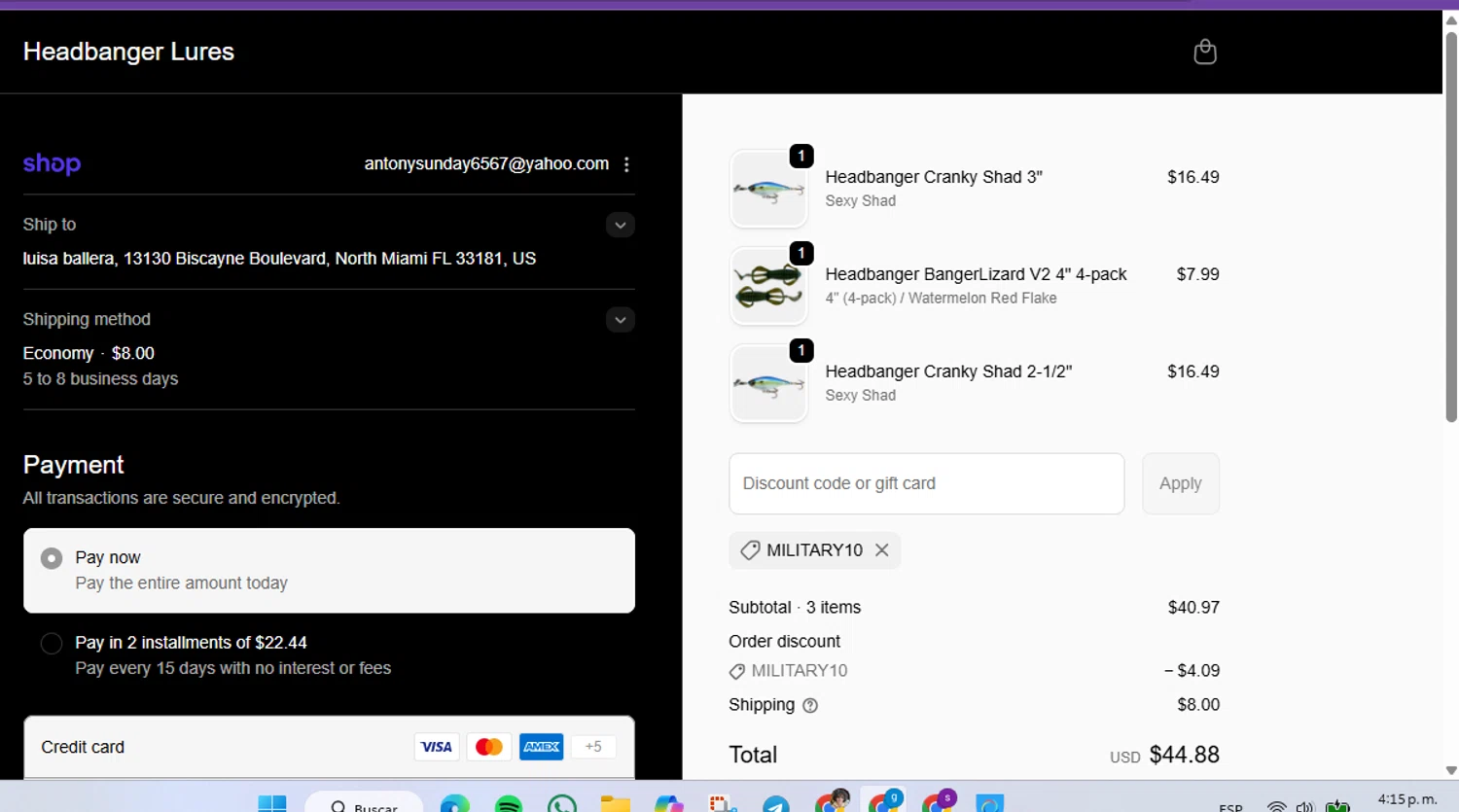This screenshot has width=1459, height=812.
Task: Open Telegram from the taskbar
Action: [x=775, y=804]
